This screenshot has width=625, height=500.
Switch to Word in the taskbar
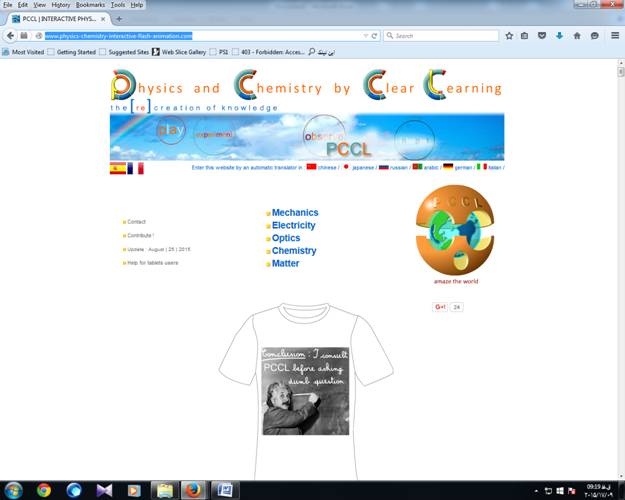[225, 490]
